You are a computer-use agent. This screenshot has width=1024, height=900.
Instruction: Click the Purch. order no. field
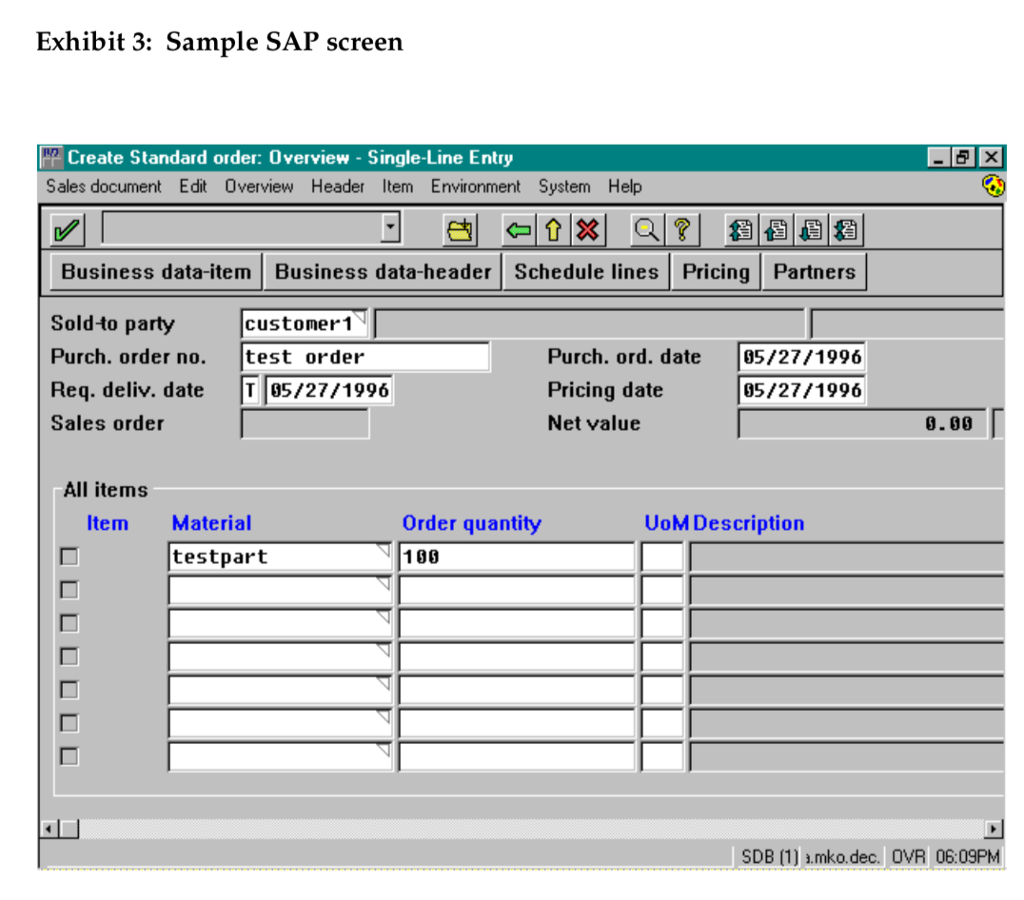365,357
